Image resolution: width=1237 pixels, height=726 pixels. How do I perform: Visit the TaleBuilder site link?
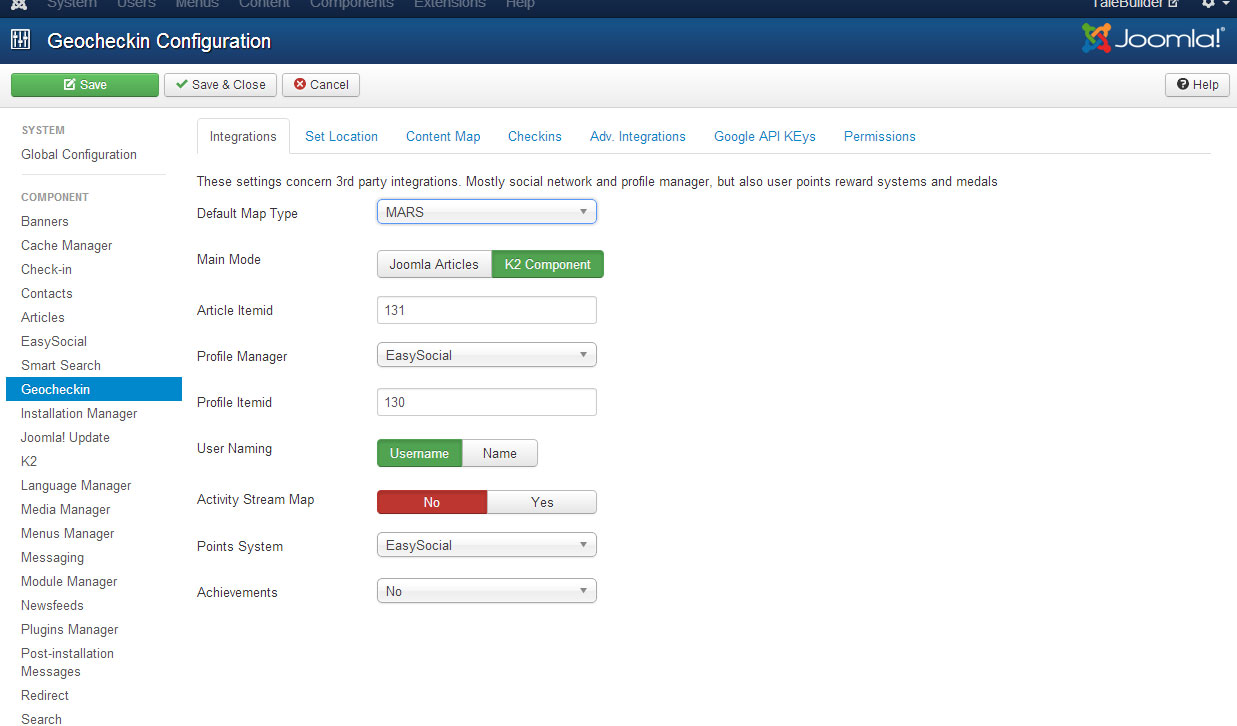click(x=1134, y=4)
